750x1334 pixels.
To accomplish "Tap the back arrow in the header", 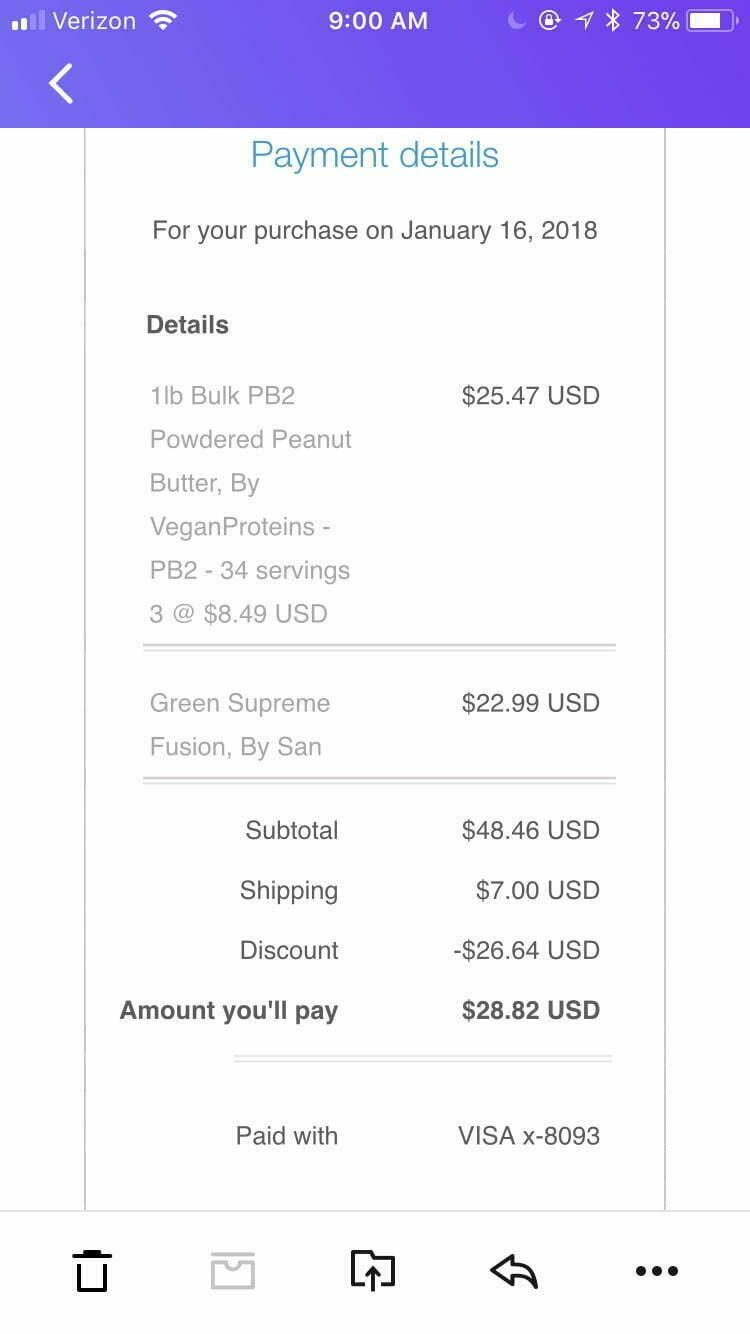I will (61, 84).
